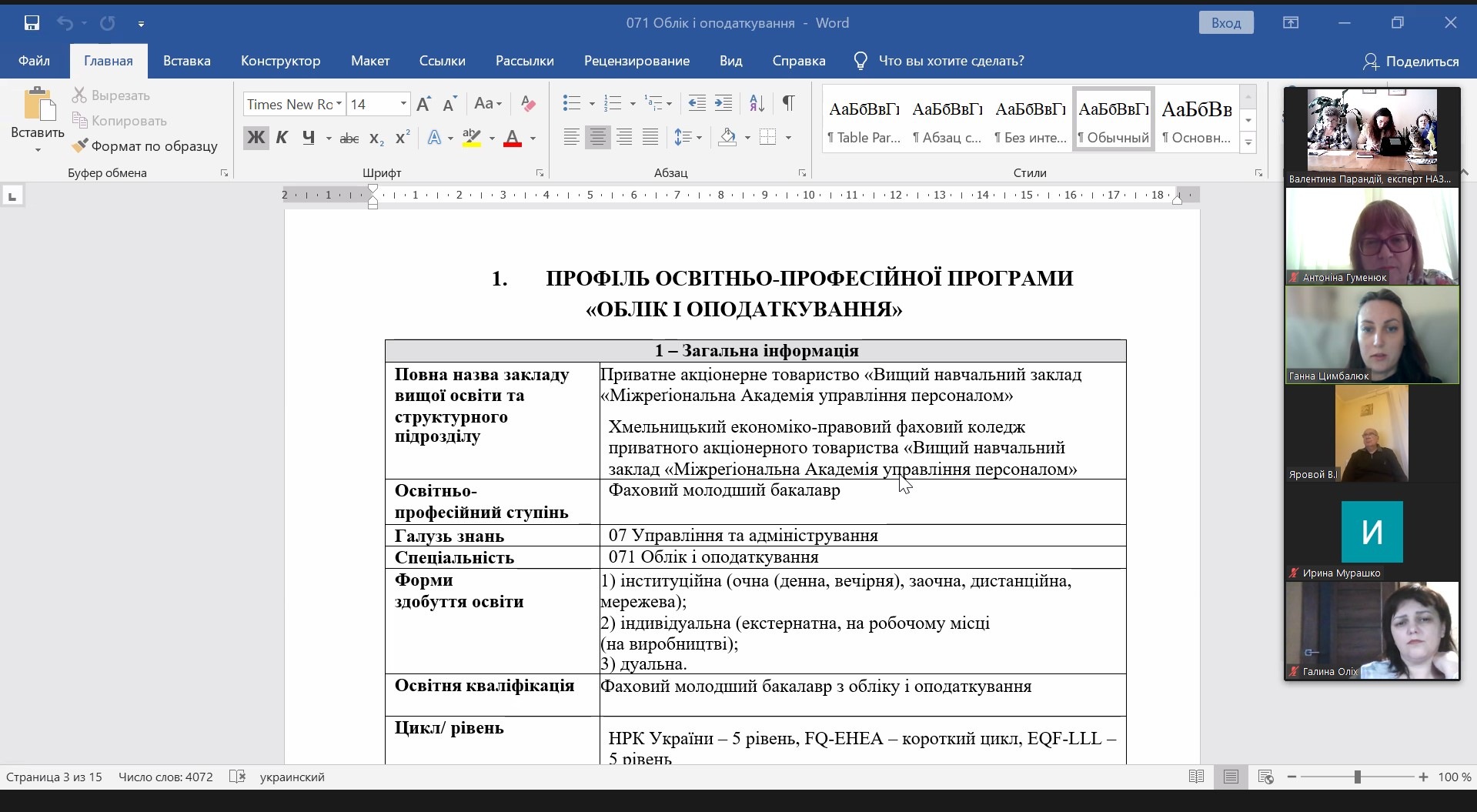Image resolution: width=1477 pixels, height=812 pixels.
Task: Click the Clear Formatting eraser icon
Action: (x=528, y=104)
